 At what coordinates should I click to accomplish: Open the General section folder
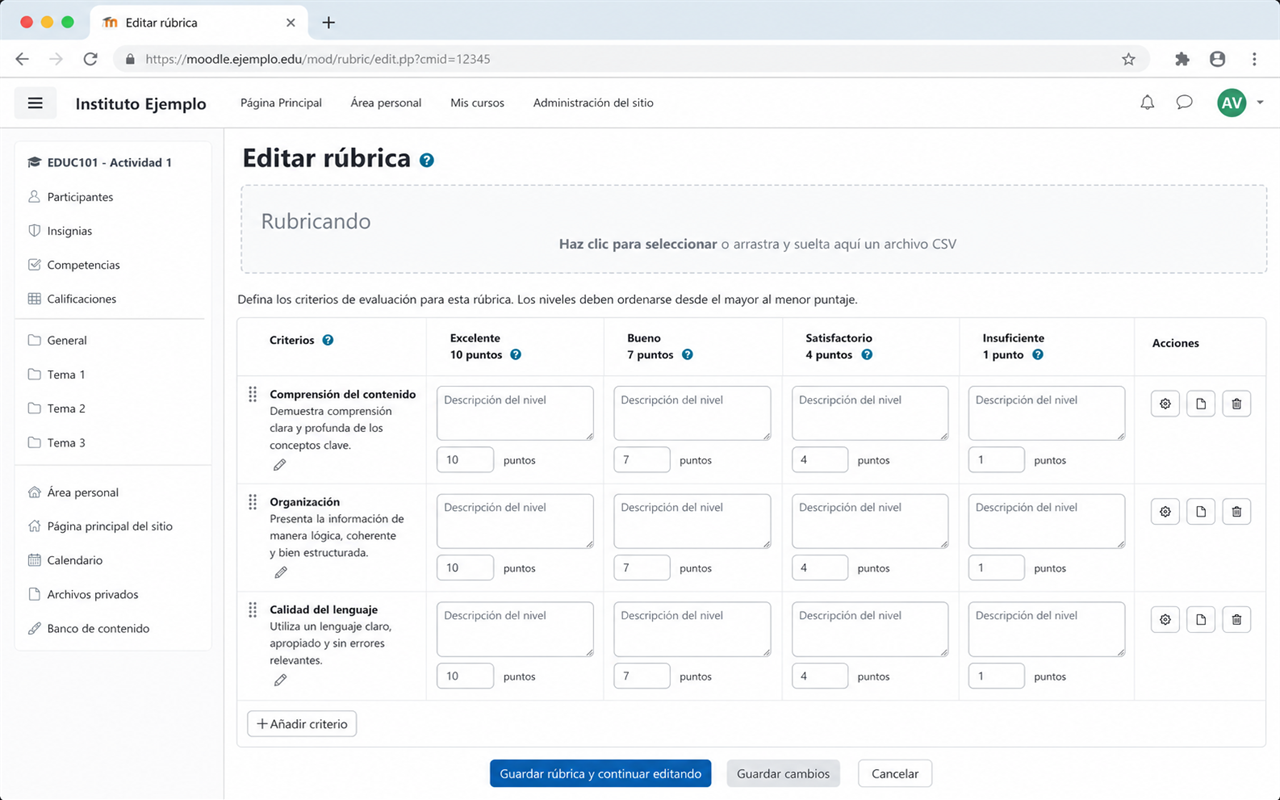(67, 340)
